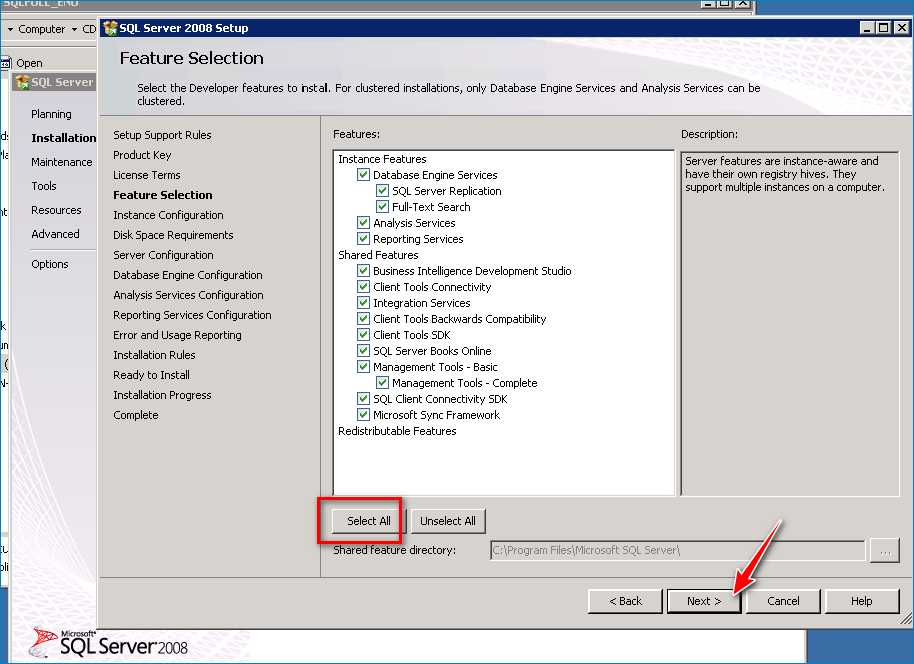
Task: Click Database Engine Configuration step
Action: 187,275
